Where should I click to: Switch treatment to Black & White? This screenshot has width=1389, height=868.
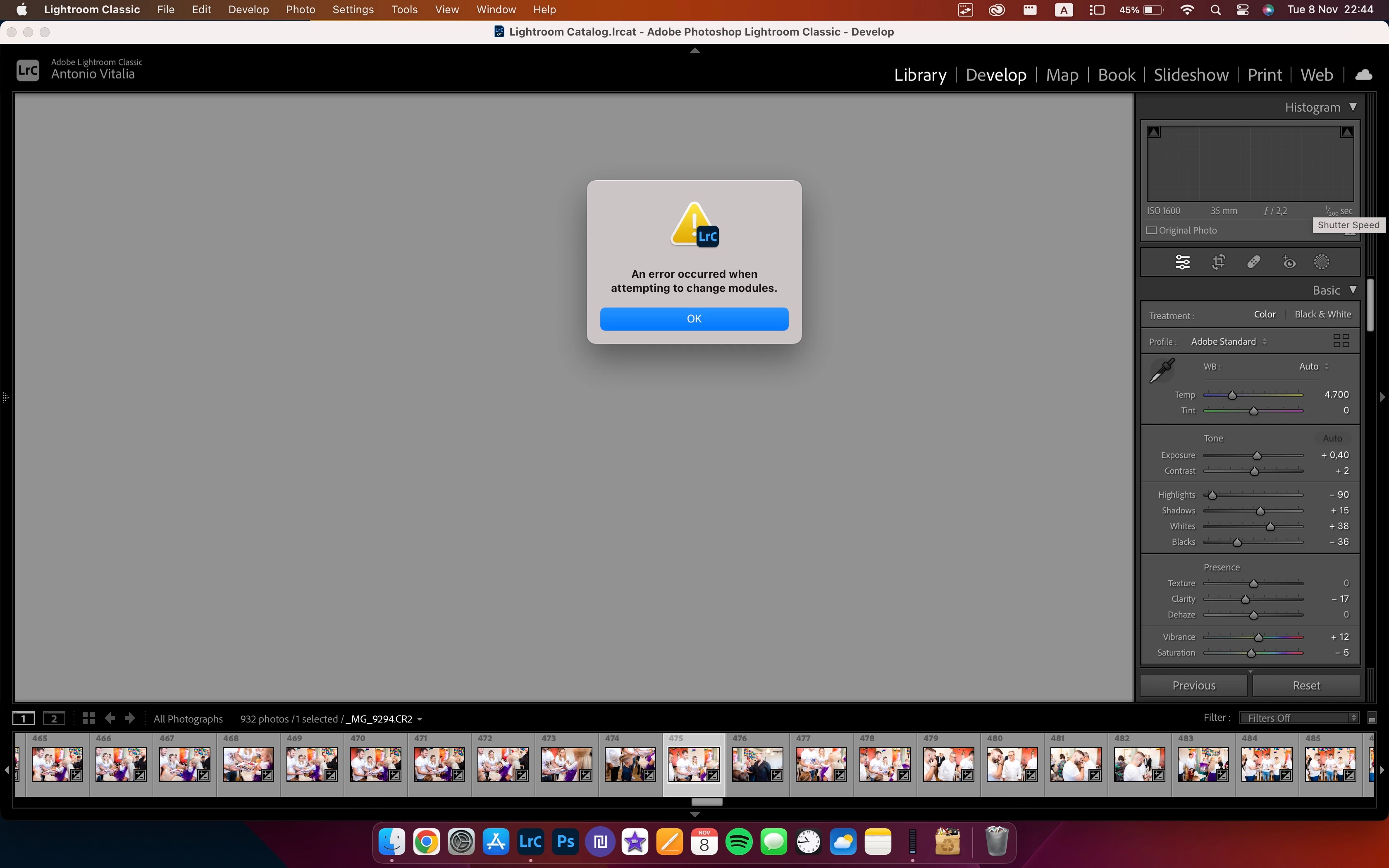(x=1322, y=315)
